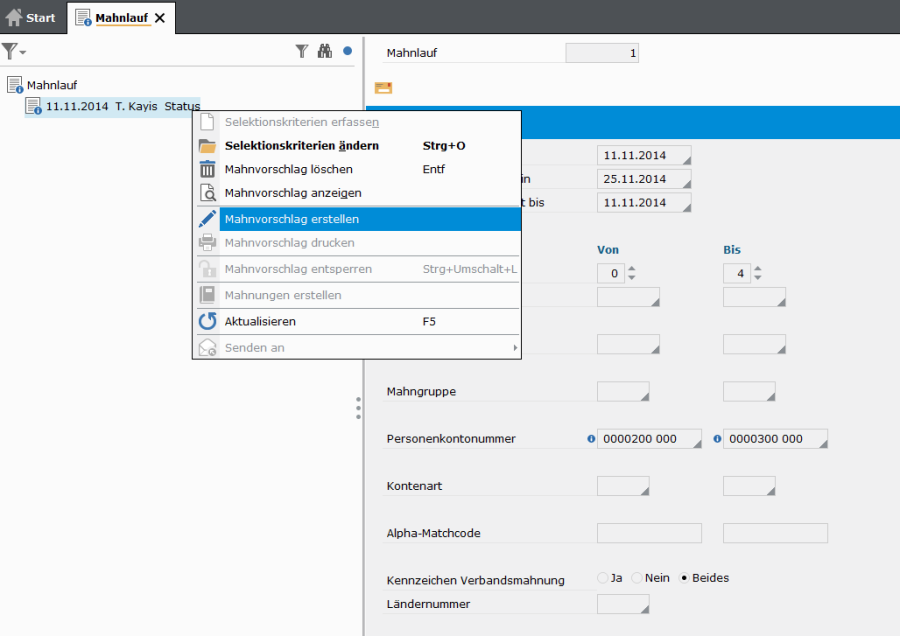Select the Beides radio option
This screenshot has height=636, width=900.
coord(685,578)
